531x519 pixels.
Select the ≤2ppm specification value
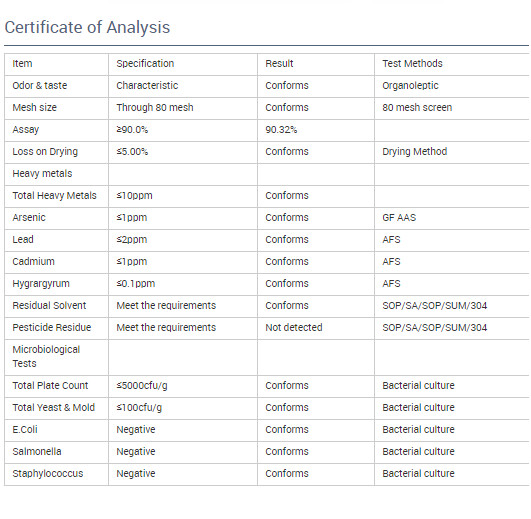click(x=132, y=240)
